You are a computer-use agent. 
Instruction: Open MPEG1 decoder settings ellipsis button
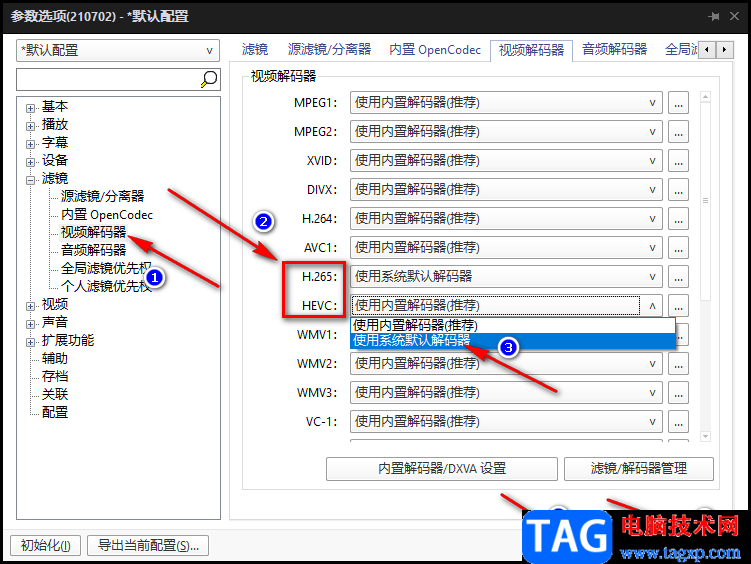pos(678,103)
